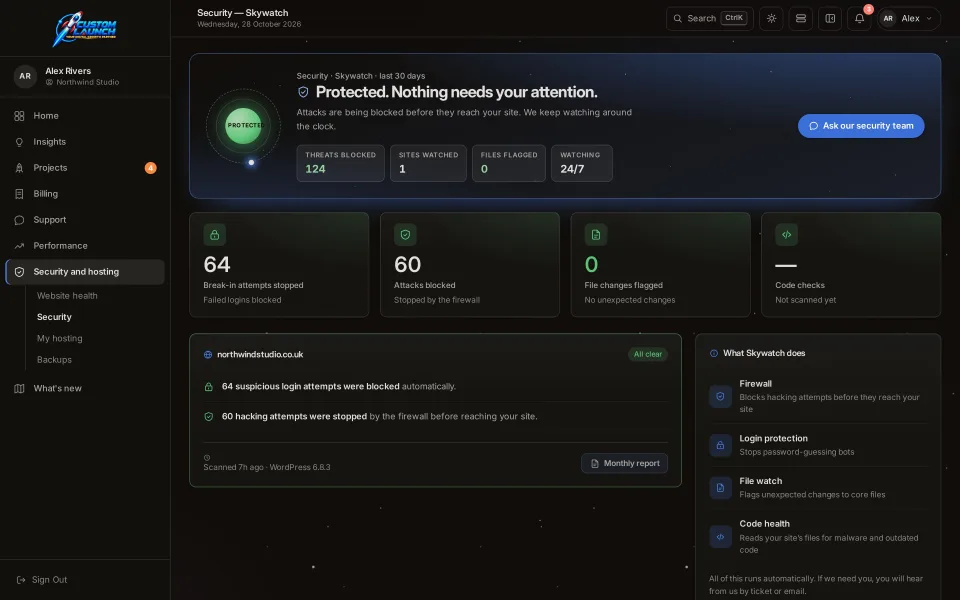Click the Firewall shield icon in Skywatch panel
960x600 pixels.
tap(721, 396)
